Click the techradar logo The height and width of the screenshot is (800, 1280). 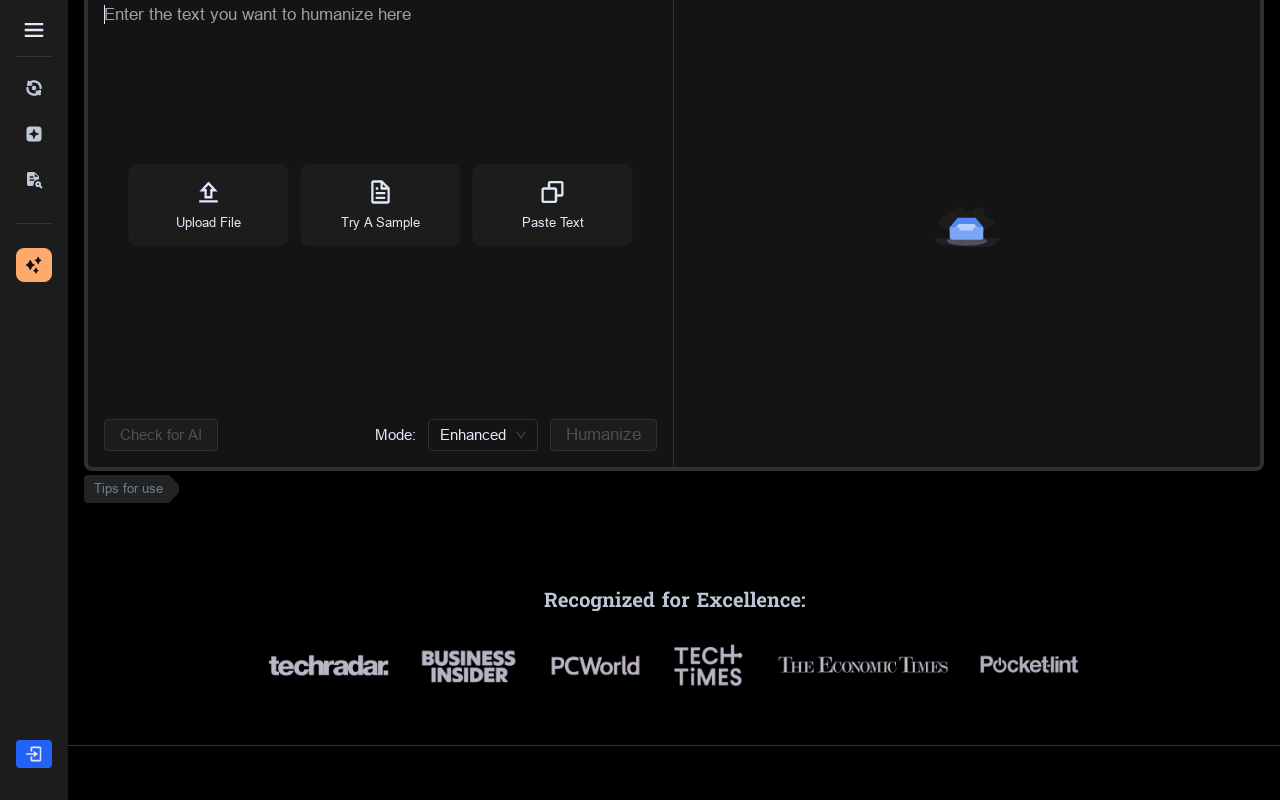click(x=329, y=665)
